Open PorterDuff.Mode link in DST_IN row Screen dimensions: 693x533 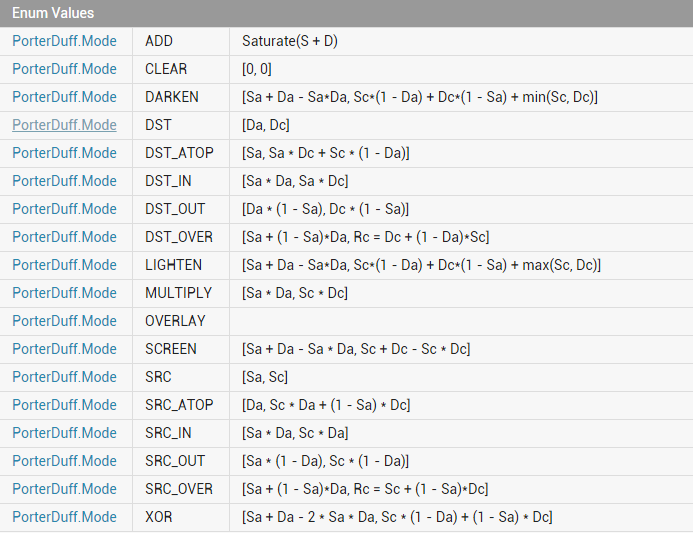coord(65,181)
